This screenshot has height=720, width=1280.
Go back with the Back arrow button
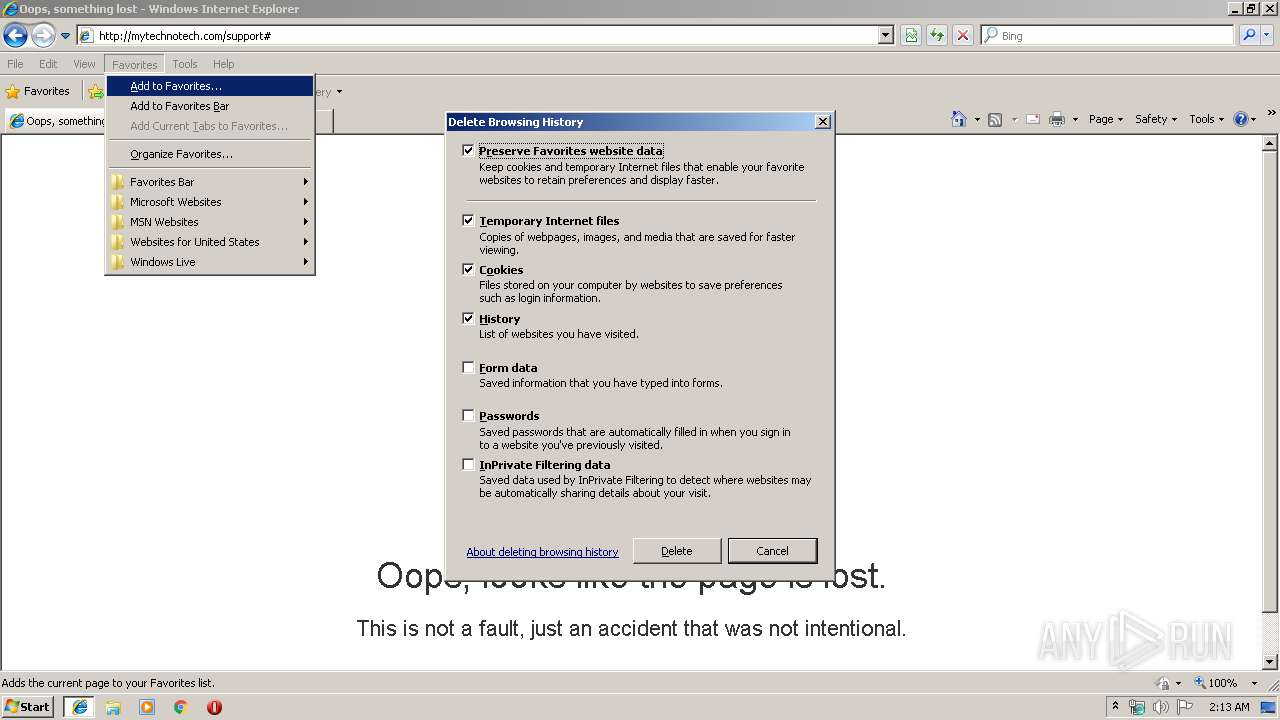pos(15,36)
